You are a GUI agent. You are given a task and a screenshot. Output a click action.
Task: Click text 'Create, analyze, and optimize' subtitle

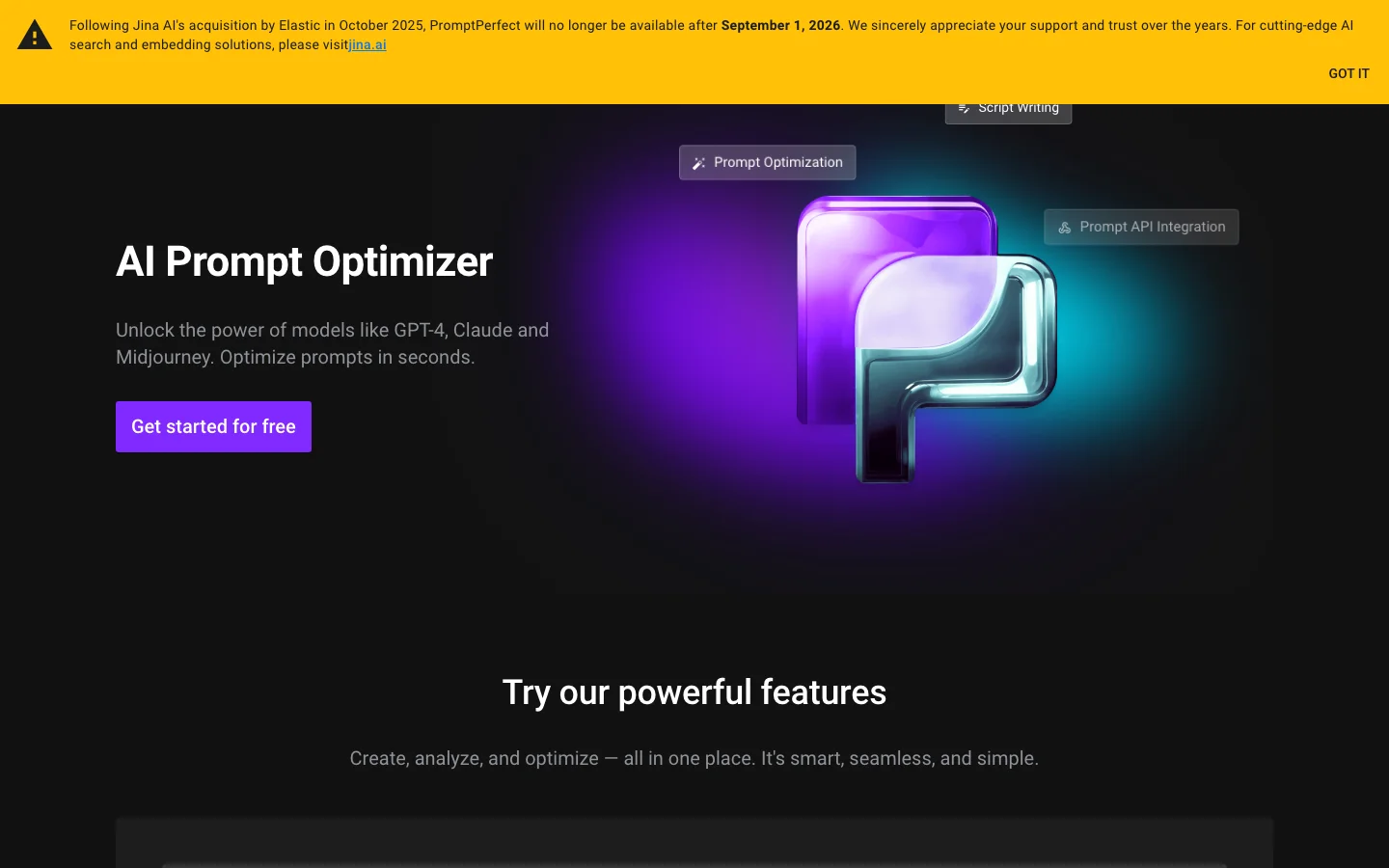pos(694,758)
